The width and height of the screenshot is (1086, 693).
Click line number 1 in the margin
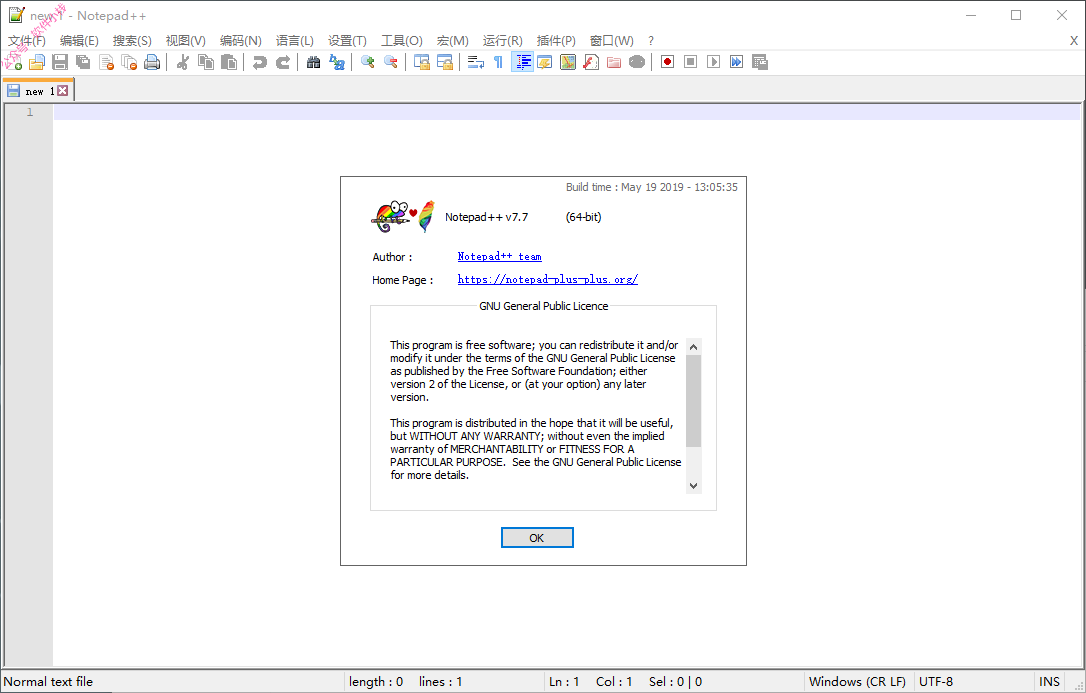(x=30, y=112)
